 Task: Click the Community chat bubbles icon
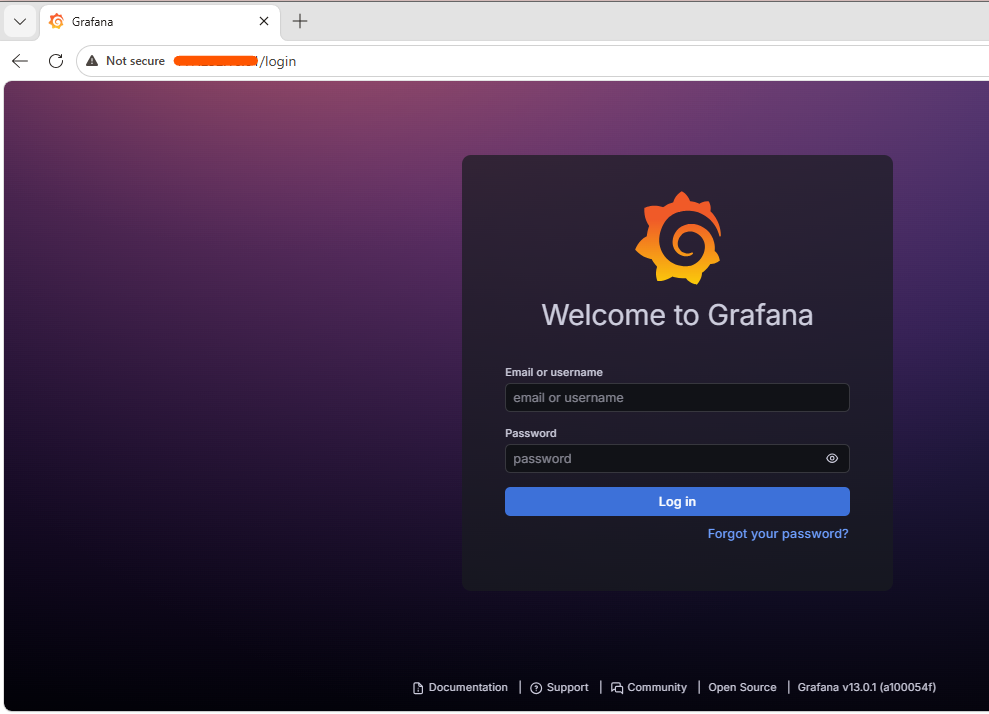(x=617, y=688)
